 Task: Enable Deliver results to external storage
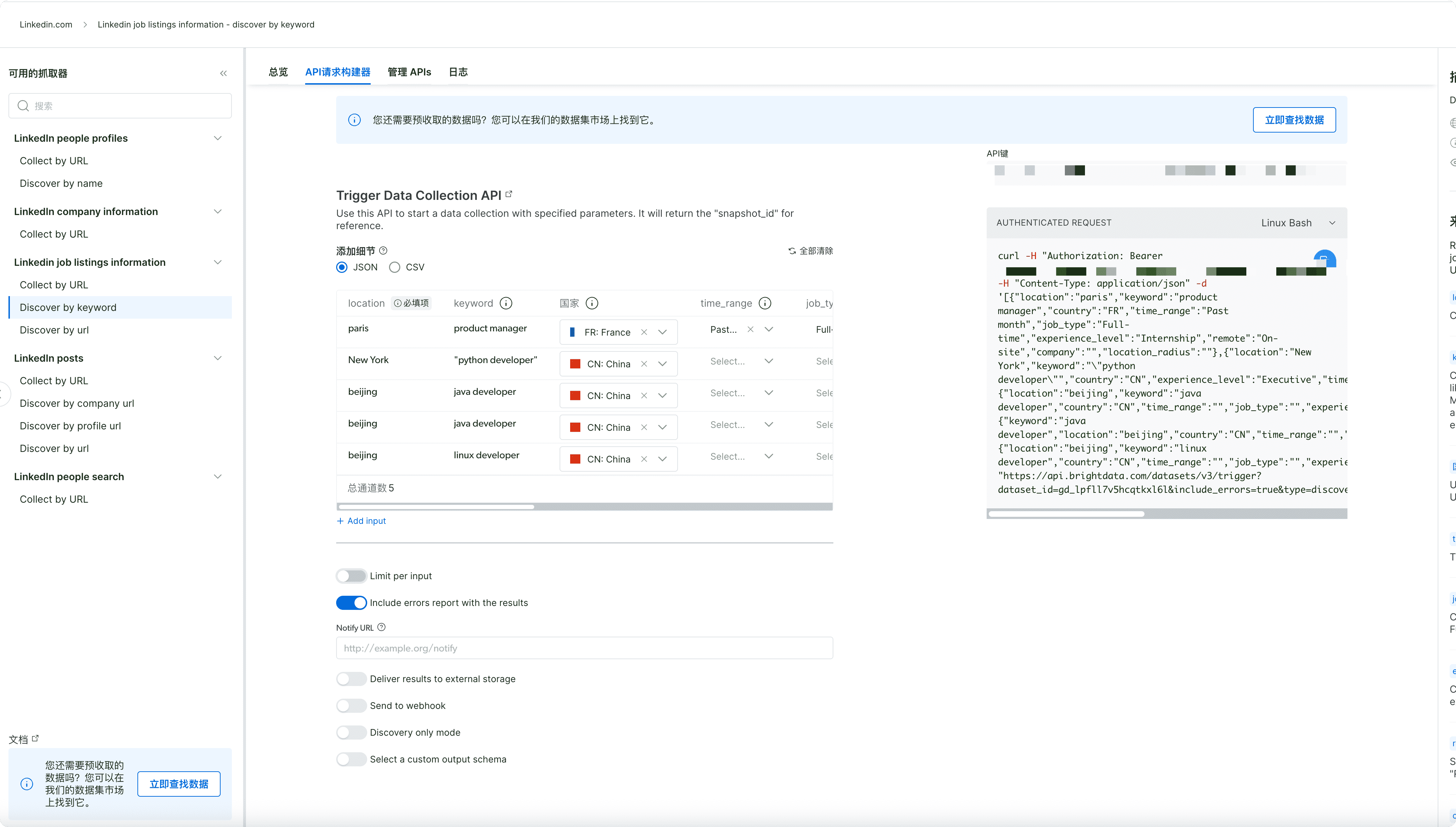pos(351,679)
